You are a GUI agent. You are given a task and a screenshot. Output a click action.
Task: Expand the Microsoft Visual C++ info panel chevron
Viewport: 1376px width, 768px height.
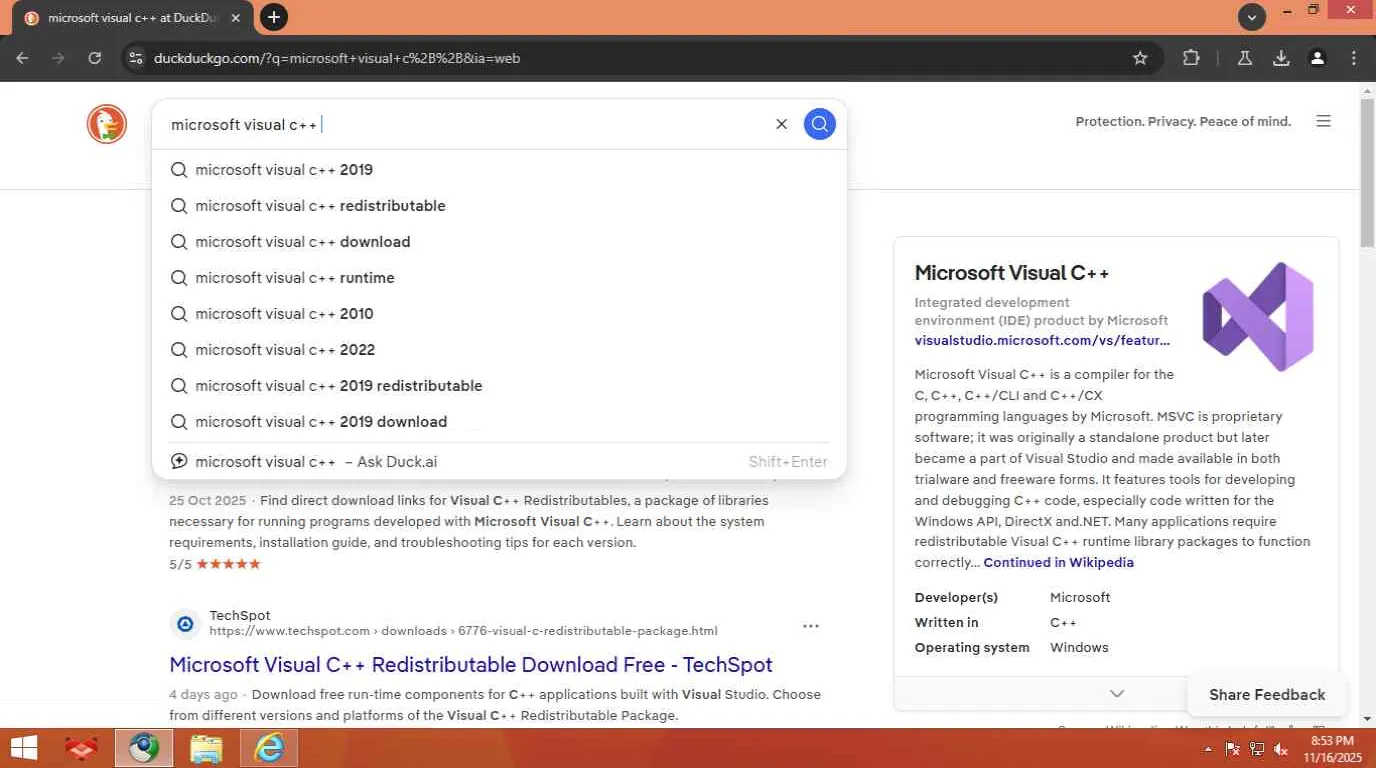(1117, 693)
